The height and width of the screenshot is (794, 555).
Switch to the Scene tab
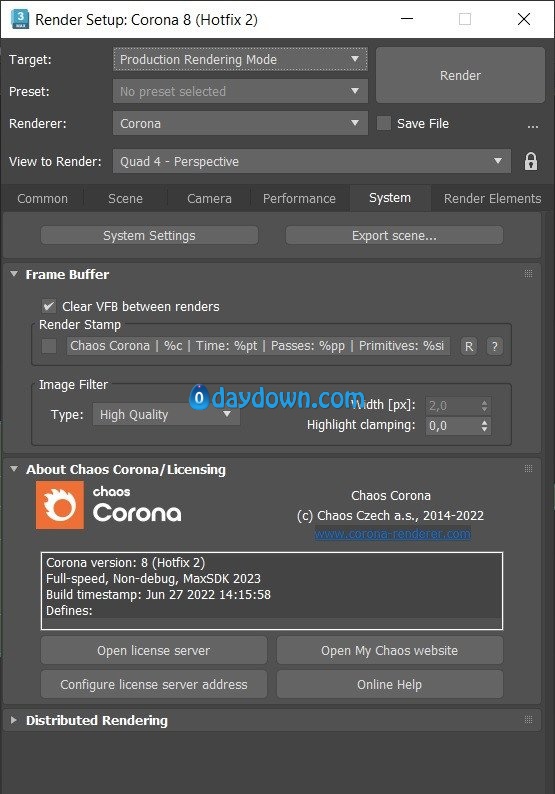125,198
